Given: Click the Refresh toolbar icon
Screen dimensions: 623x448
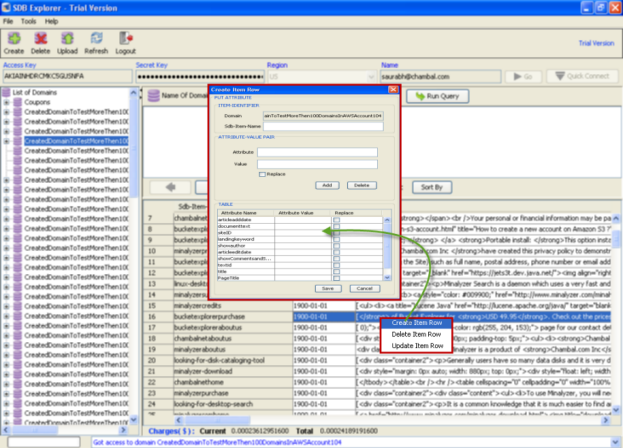Looking at the screenshot, I should pos(96,38).
